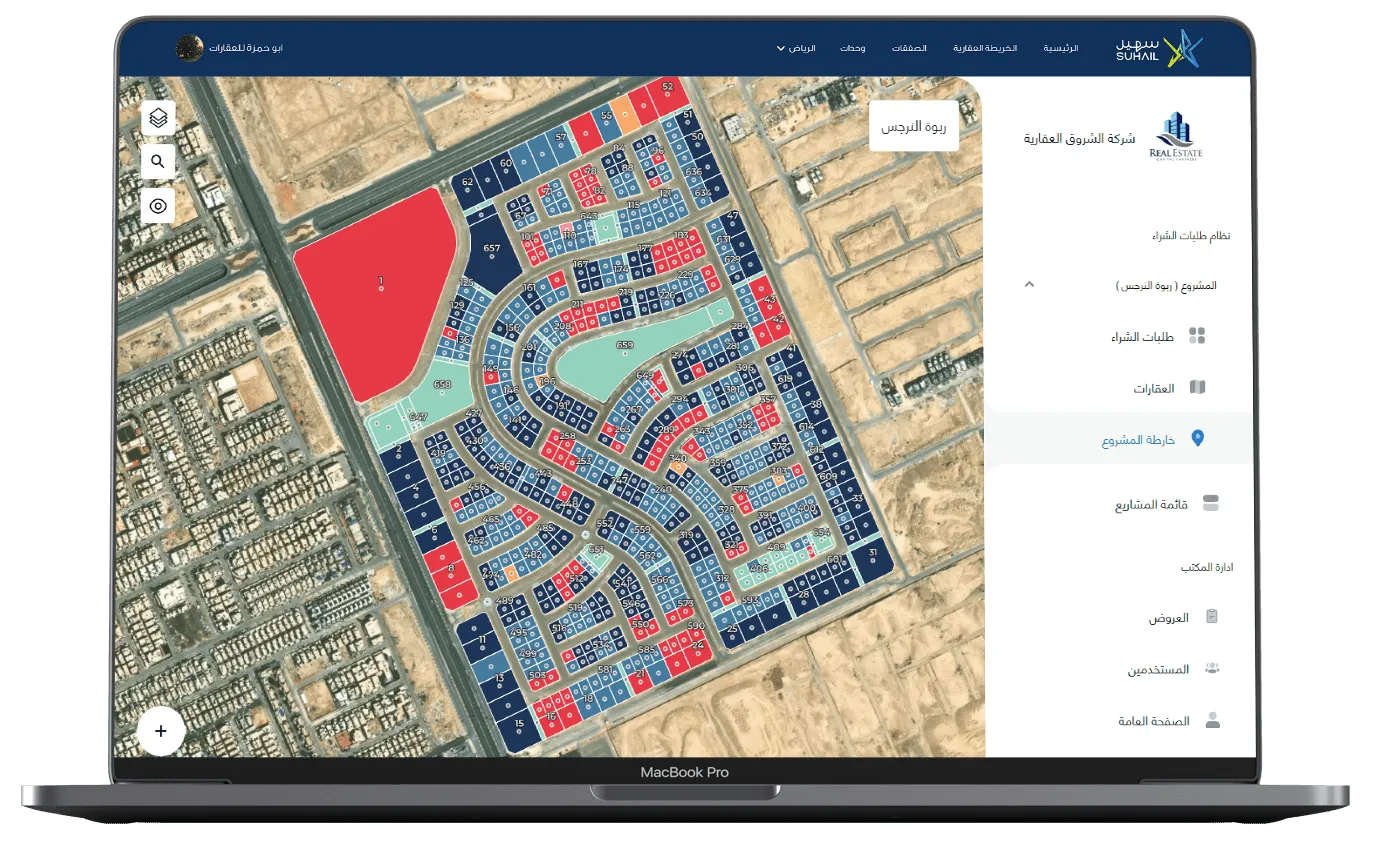Viewport: 1377px width, 862px height.
Task: Open the الرئيسية home menu item
Action: click(1061, 48)
